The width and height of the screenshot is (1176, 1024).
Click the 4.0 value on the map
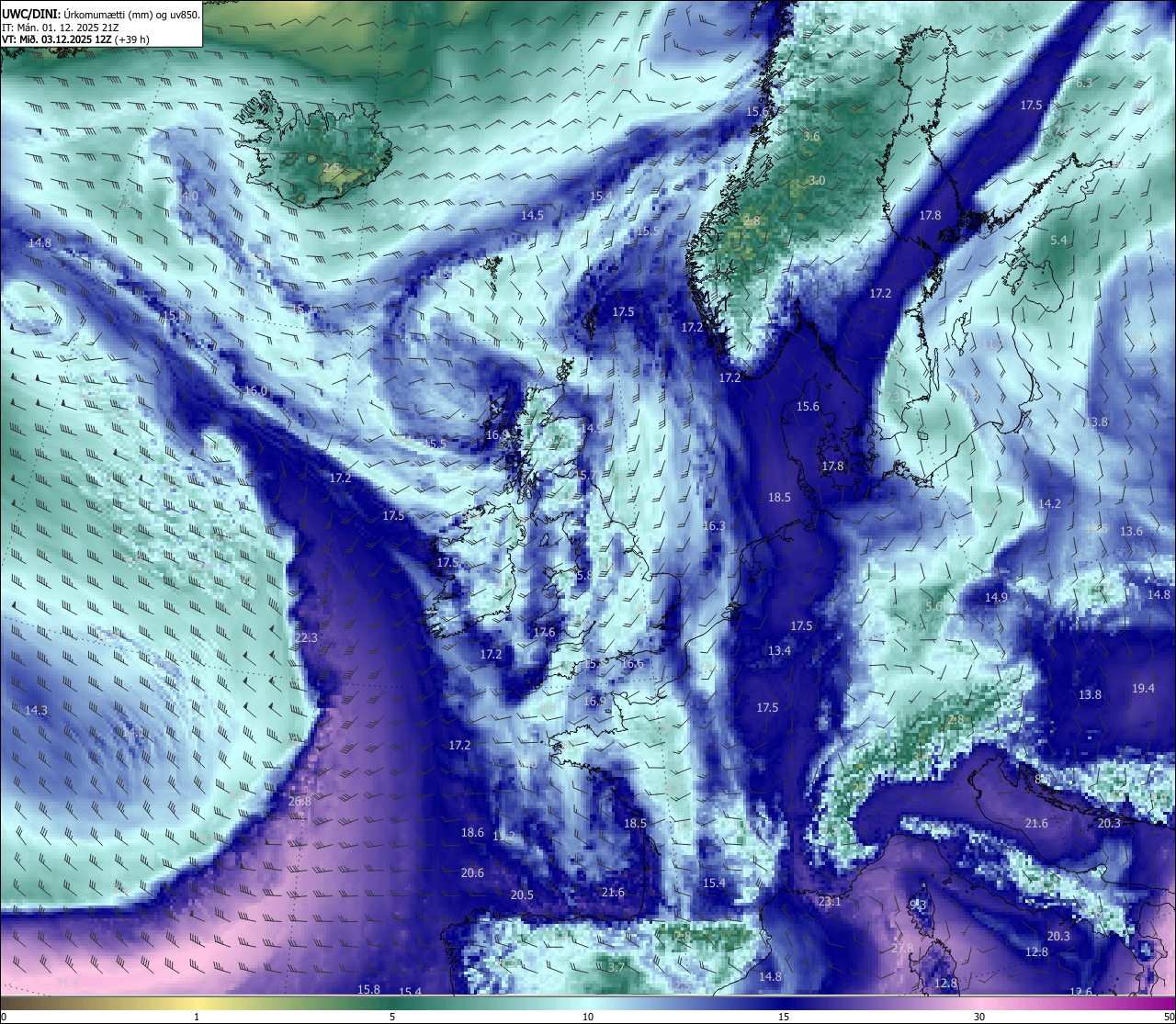(x=189, y=197)
